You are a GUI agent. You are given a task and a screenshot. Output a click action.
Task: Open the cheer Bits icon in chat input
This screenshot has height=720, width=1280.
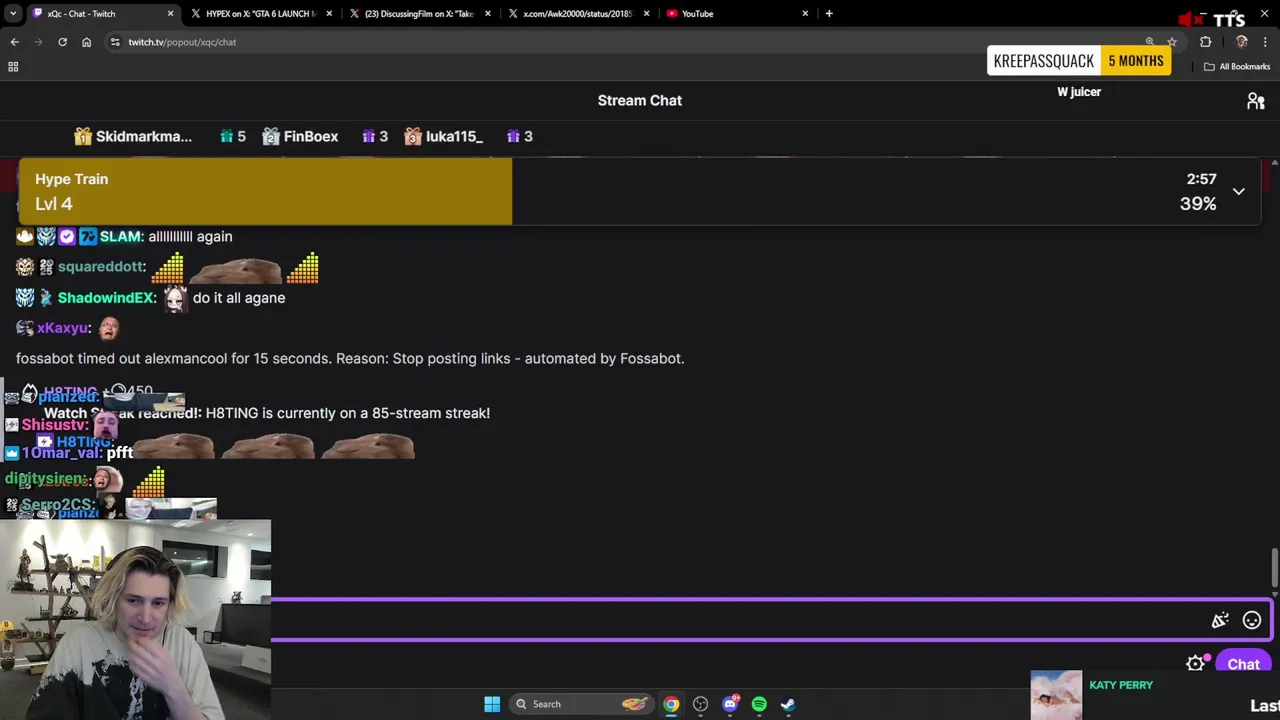(x=1220, y=621)
